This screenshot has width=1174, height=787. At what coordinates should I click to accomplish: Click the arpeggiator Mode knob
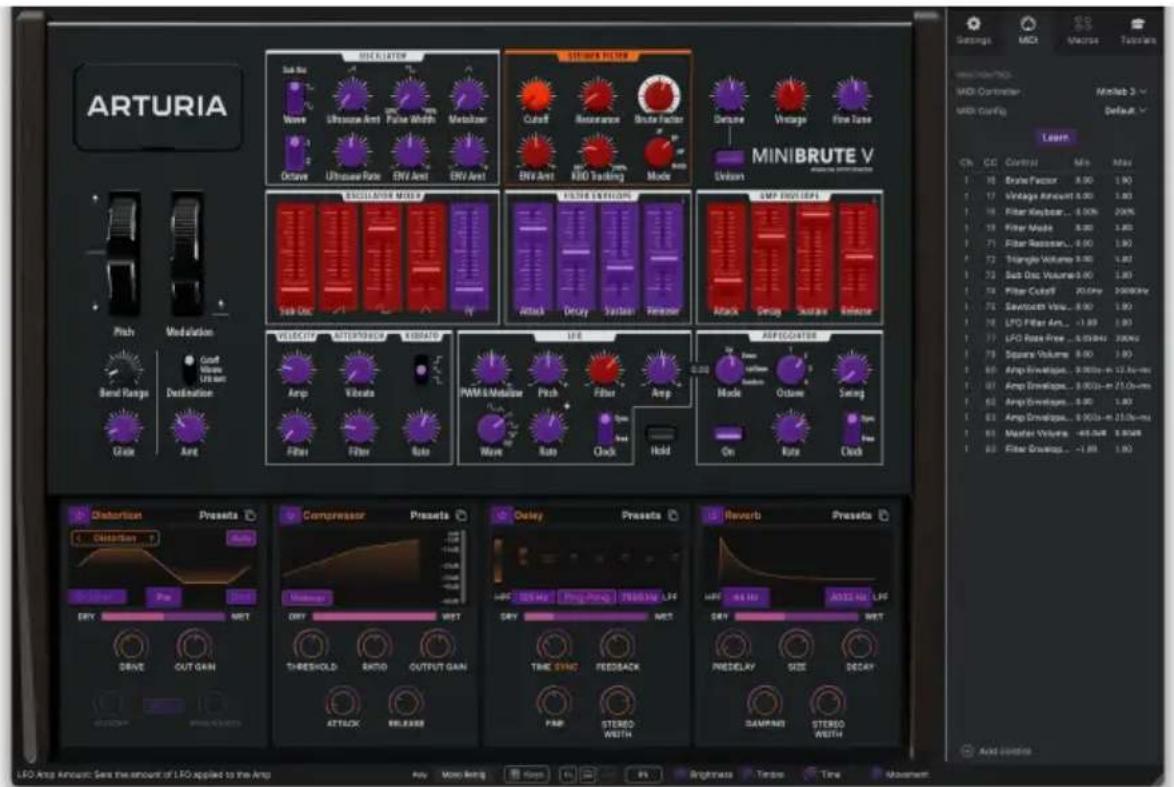click(729, 369)
